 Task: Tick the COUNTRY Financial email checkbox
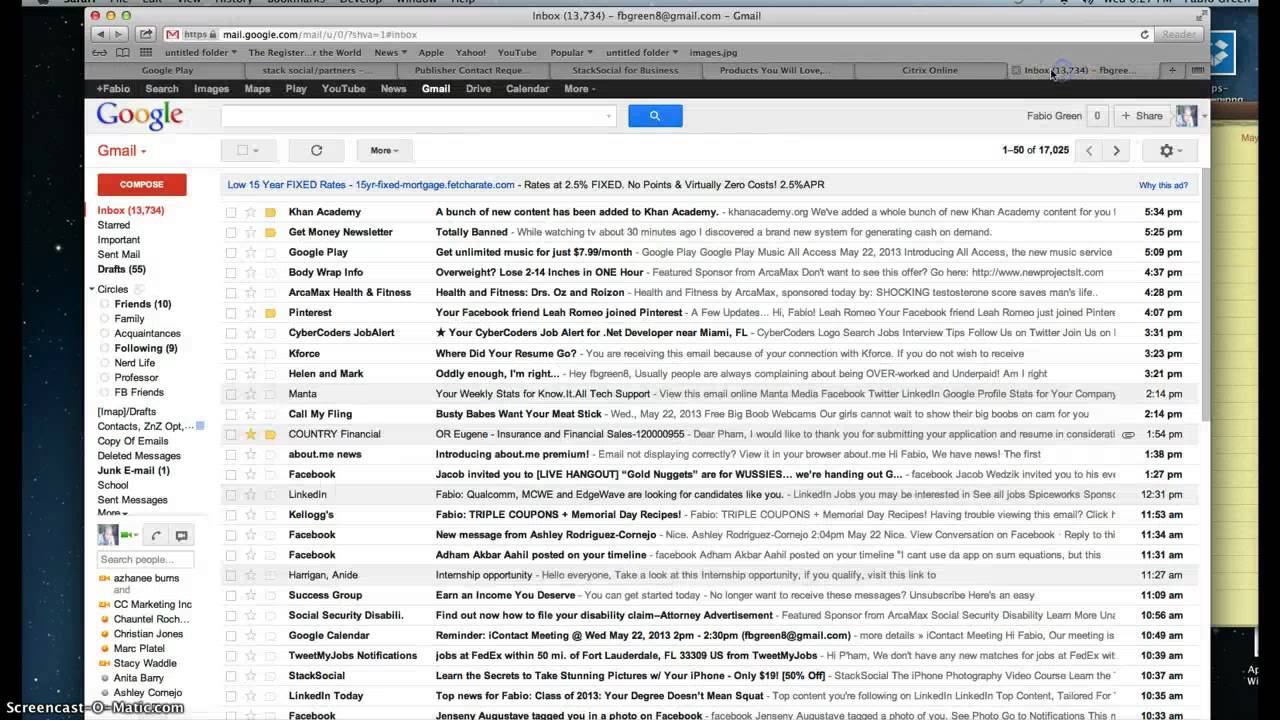(231, 434)
